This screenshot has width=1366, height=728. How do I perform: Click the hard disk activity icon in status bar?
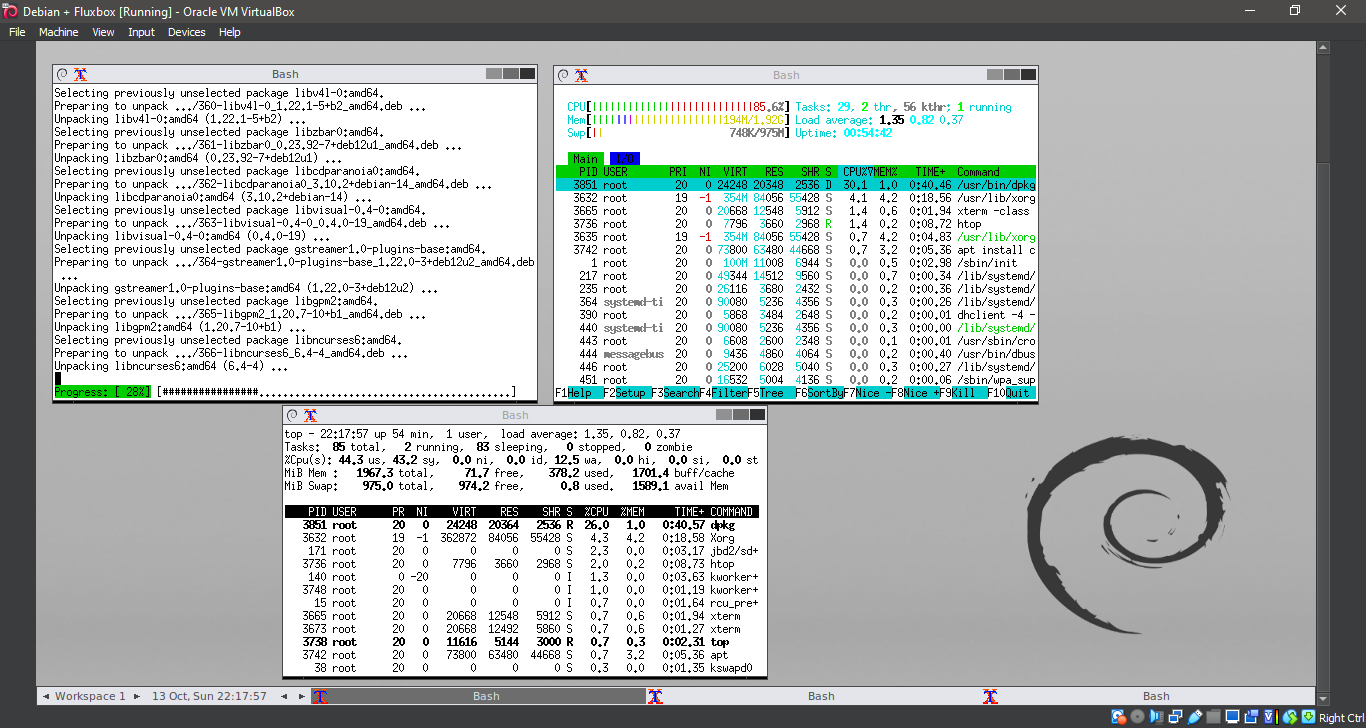[x=1118, y=716]
